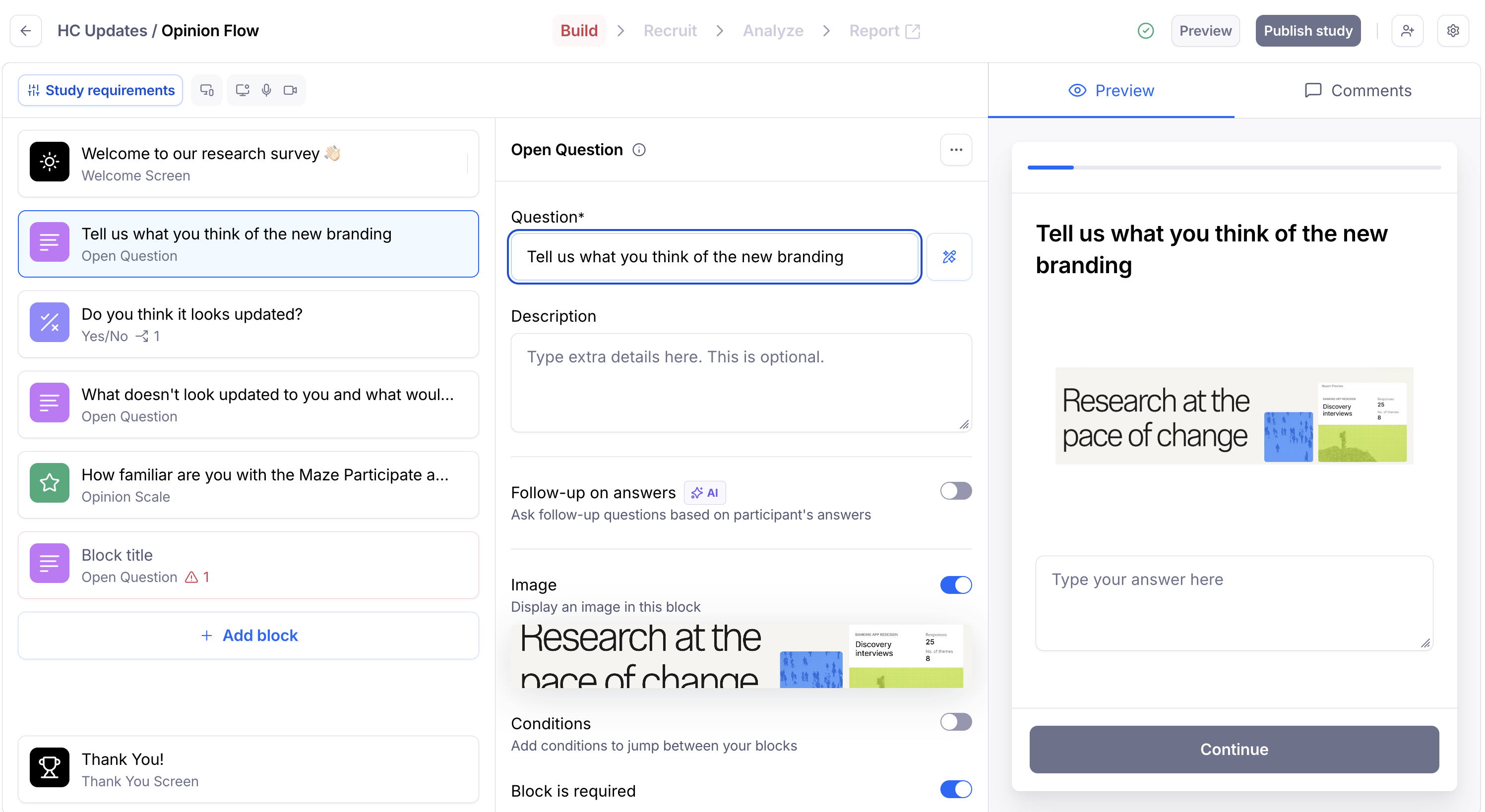Click the green star Opinion Scale icon
Viewport: 1485px width, 812px height.
pyautogui.click(x=50, y=483)
